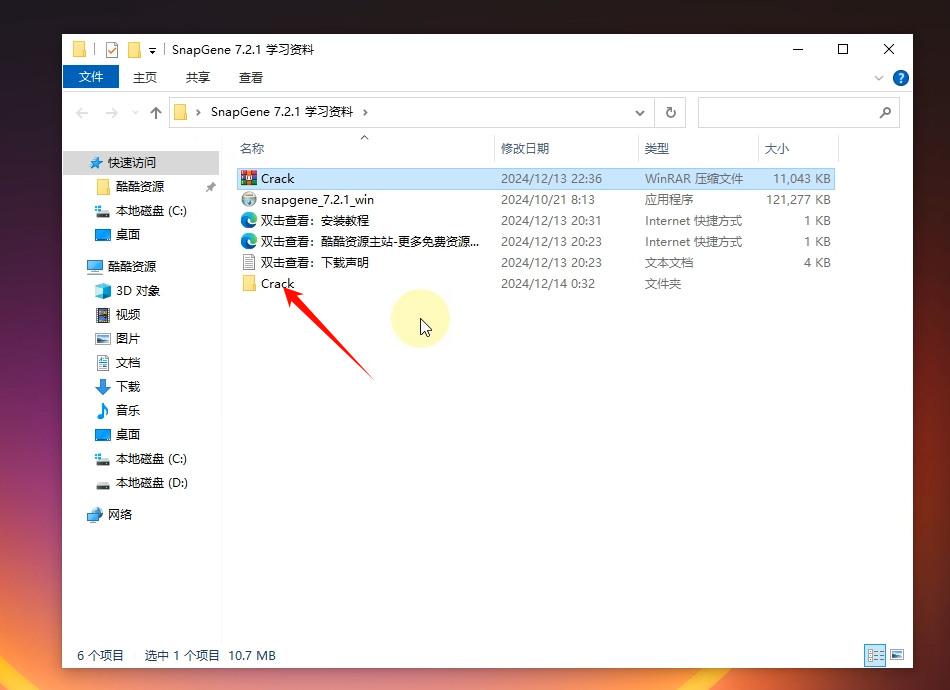Sort files by 大小 column header
This screenshot has width=950, height=690.
[777, 148]
